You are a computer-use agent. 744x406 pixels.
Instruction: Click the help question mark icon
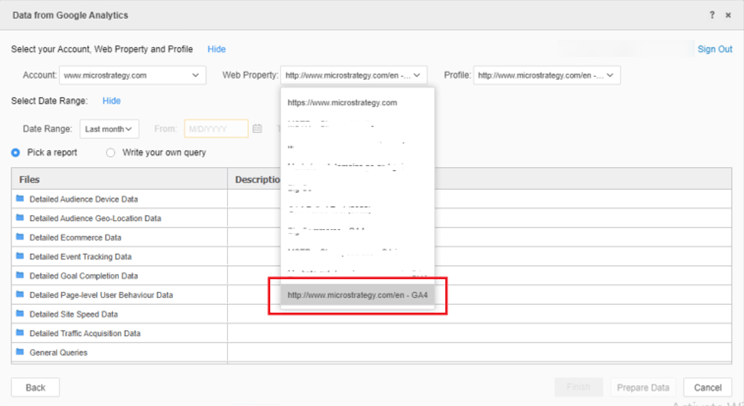[712, 15]
